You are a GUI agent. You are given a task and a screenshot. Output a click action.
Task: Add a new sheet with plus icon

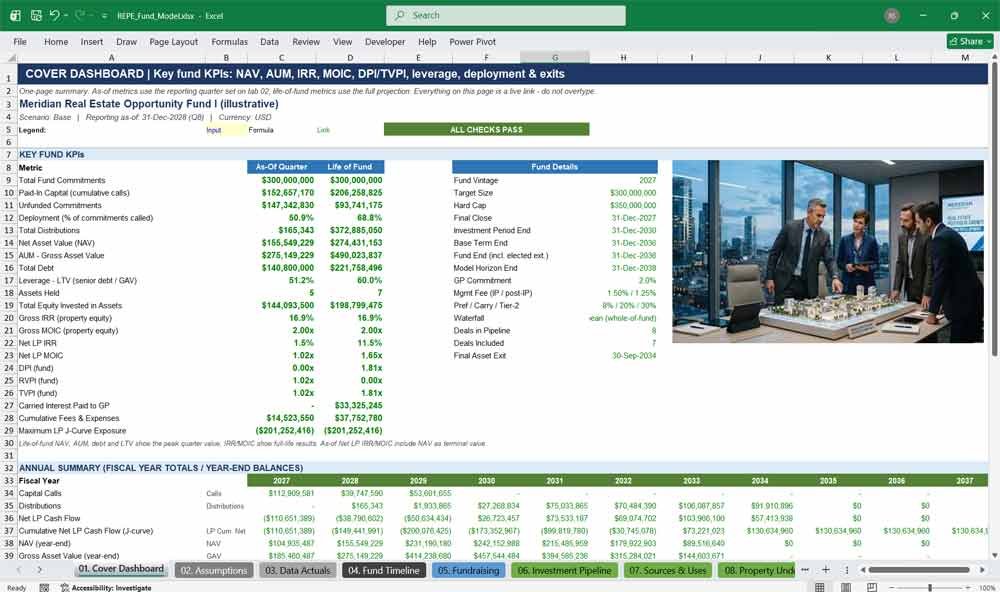(x=825, y=570)
